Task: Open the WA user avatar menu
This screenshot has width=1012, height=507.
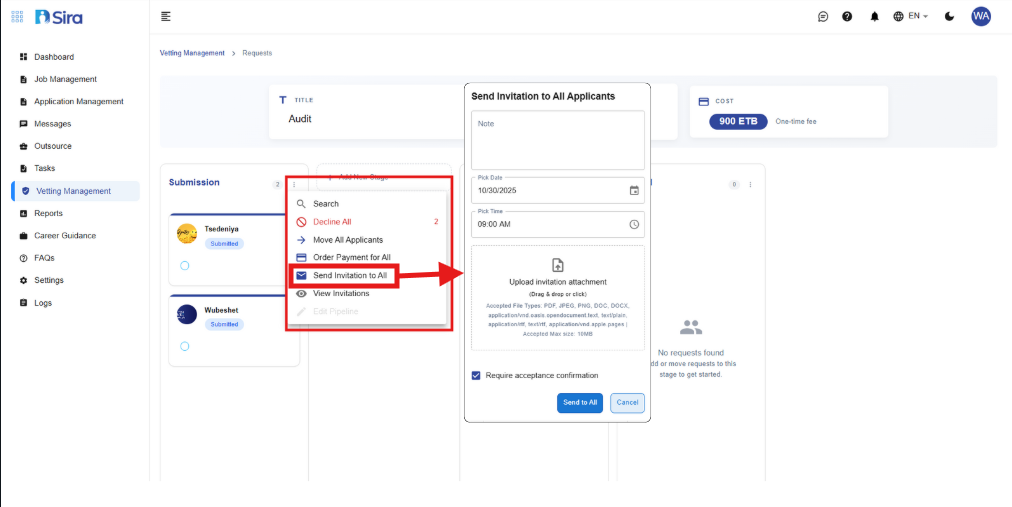Action: (981, 17)
